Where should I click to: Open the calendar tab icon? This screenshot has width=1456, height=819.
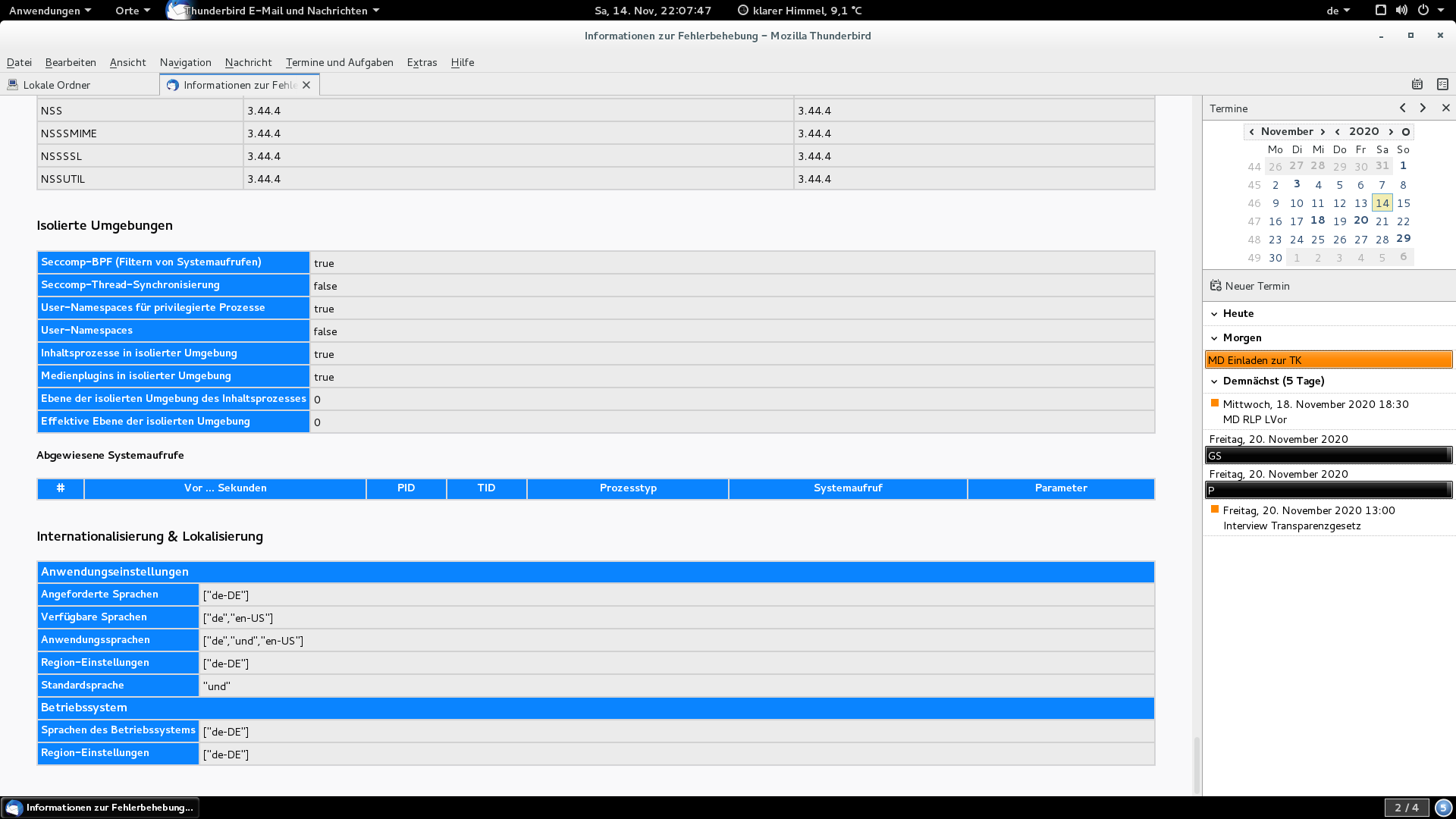(1417, 84)
